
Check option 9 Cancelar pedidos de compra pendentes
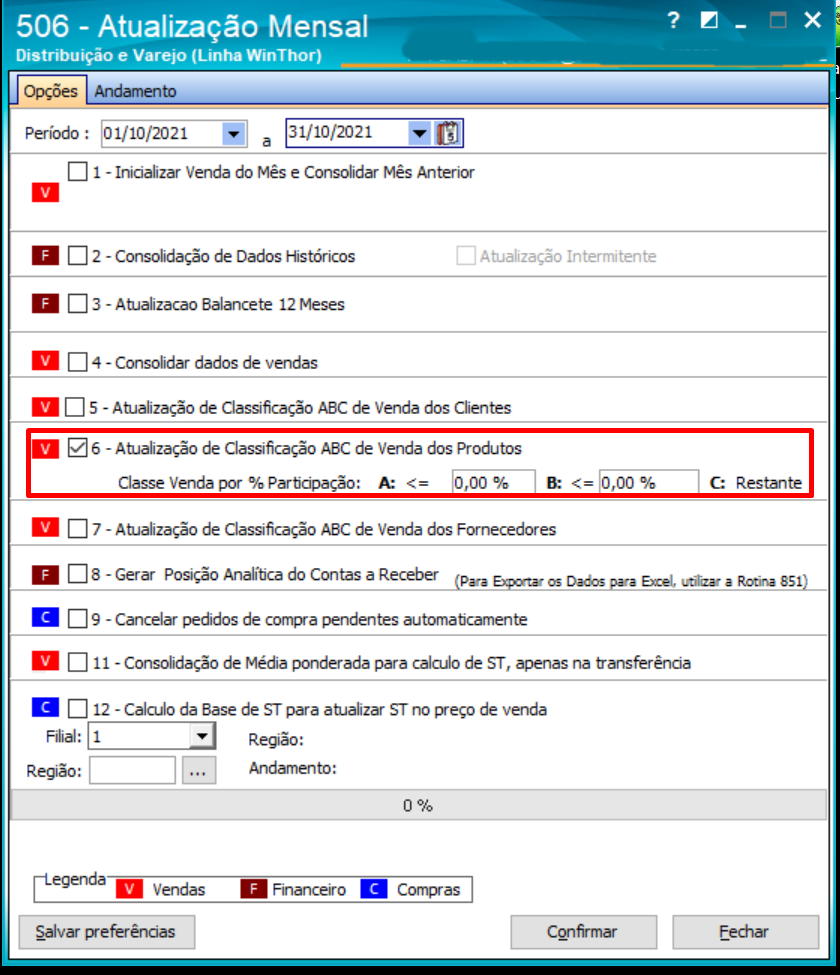78,619
